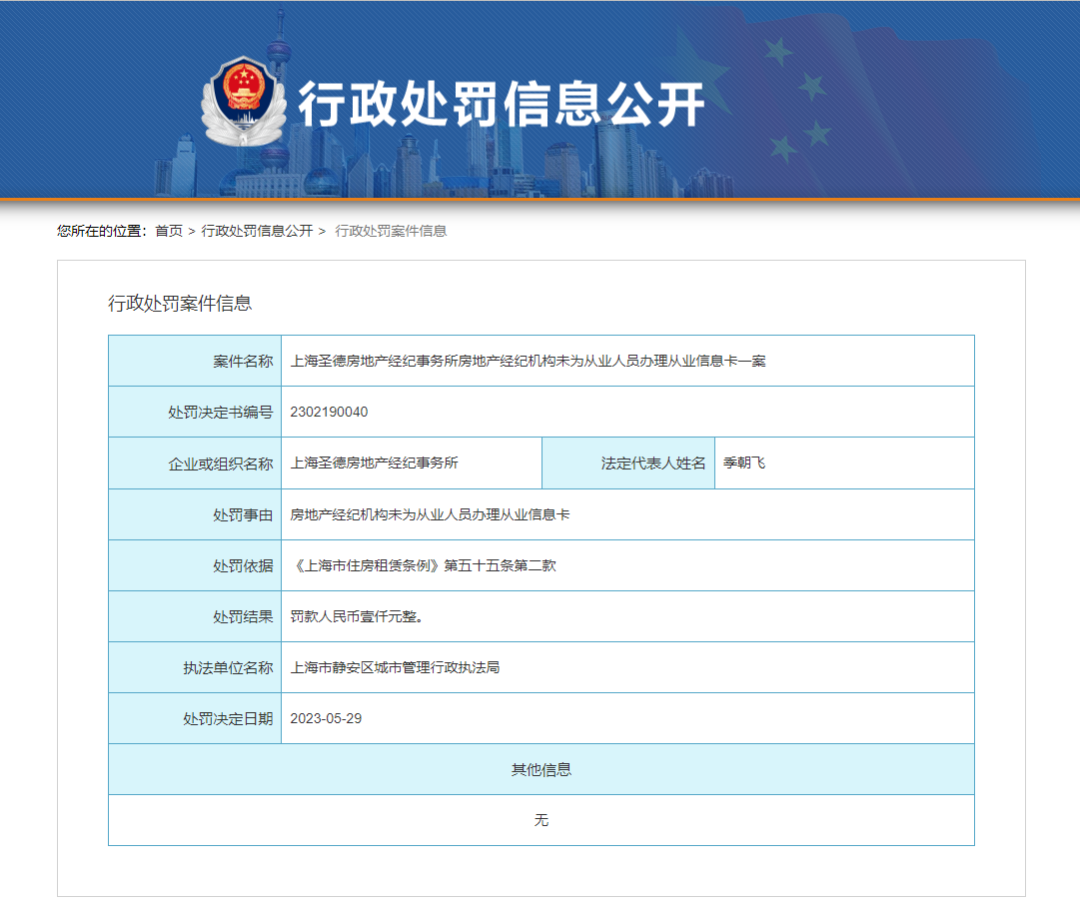This screenshot has width=1080, height=920.
Task: Select the decision date 2023-05-29
Action: tap(326, 718)
